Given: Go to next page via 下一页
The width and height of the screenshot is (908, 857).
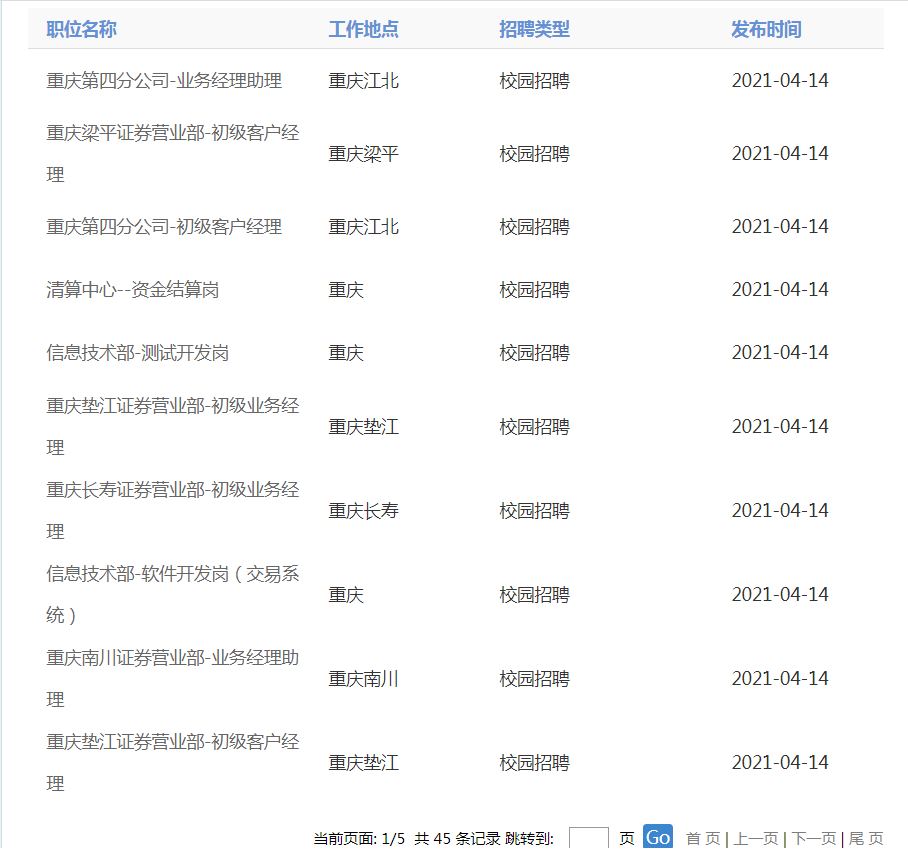Looking at the screenshot, I should click(814, 838).
